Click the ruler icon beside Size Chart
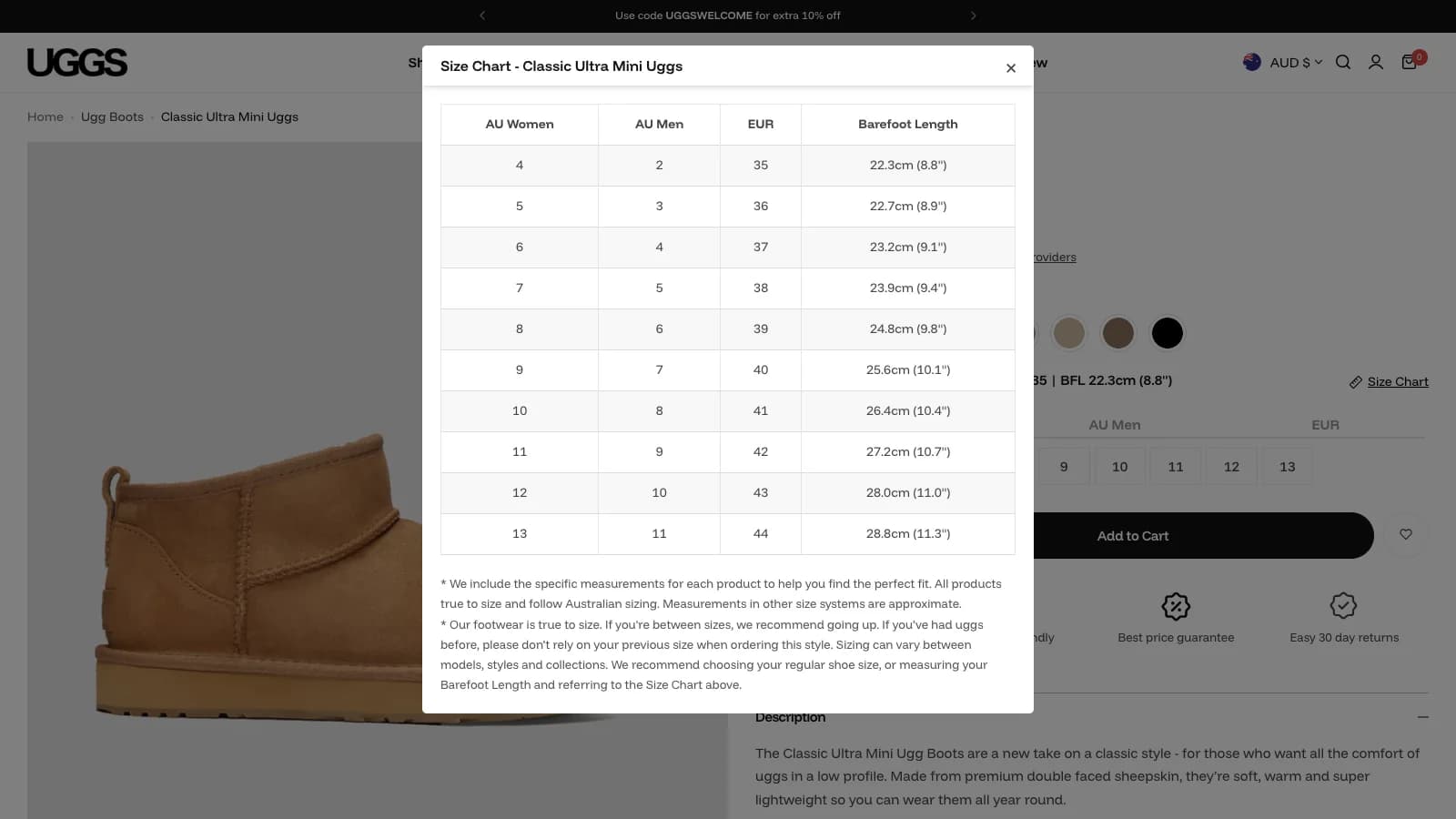This screenshot has width=1456, height=819. click(1355, 382)
